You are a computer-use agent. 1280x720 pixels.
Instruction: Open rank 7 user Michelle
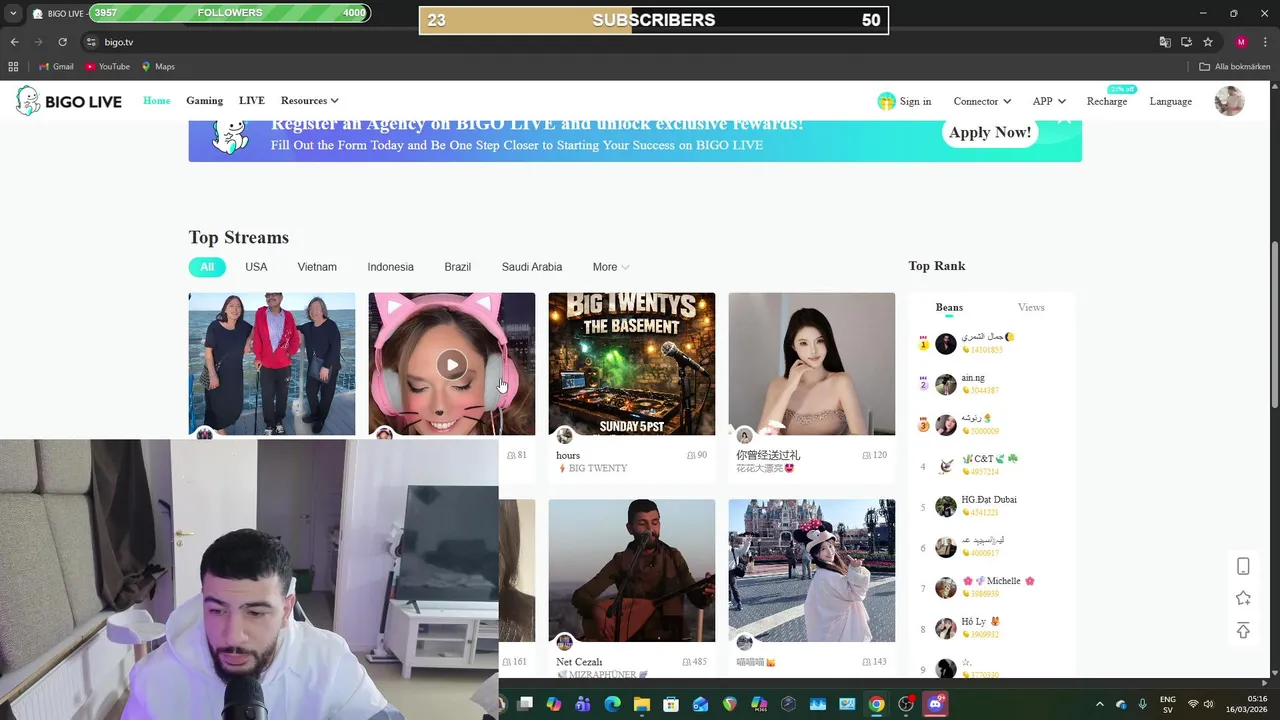pyautogui.click(x=998, y=581)
